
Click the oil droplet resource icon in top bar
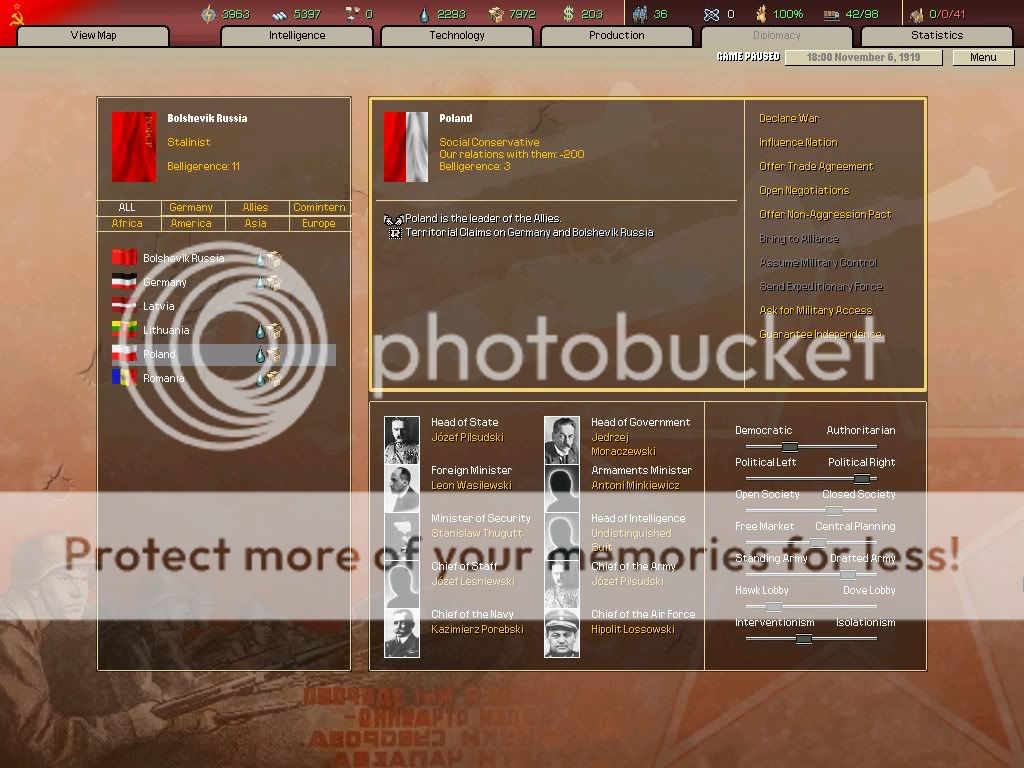(425, 14)
